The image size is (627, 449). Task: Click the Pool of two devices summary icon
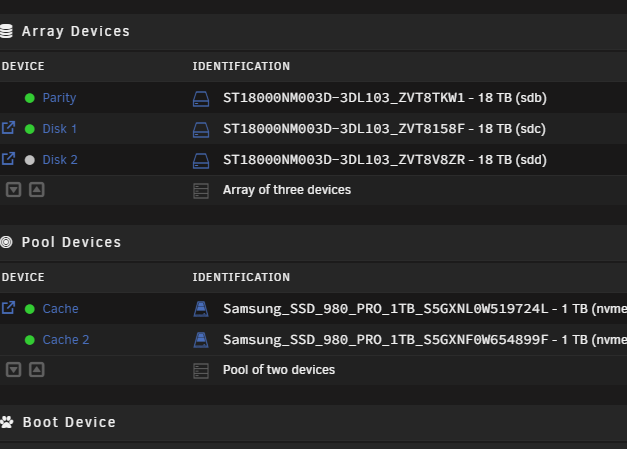201,371
